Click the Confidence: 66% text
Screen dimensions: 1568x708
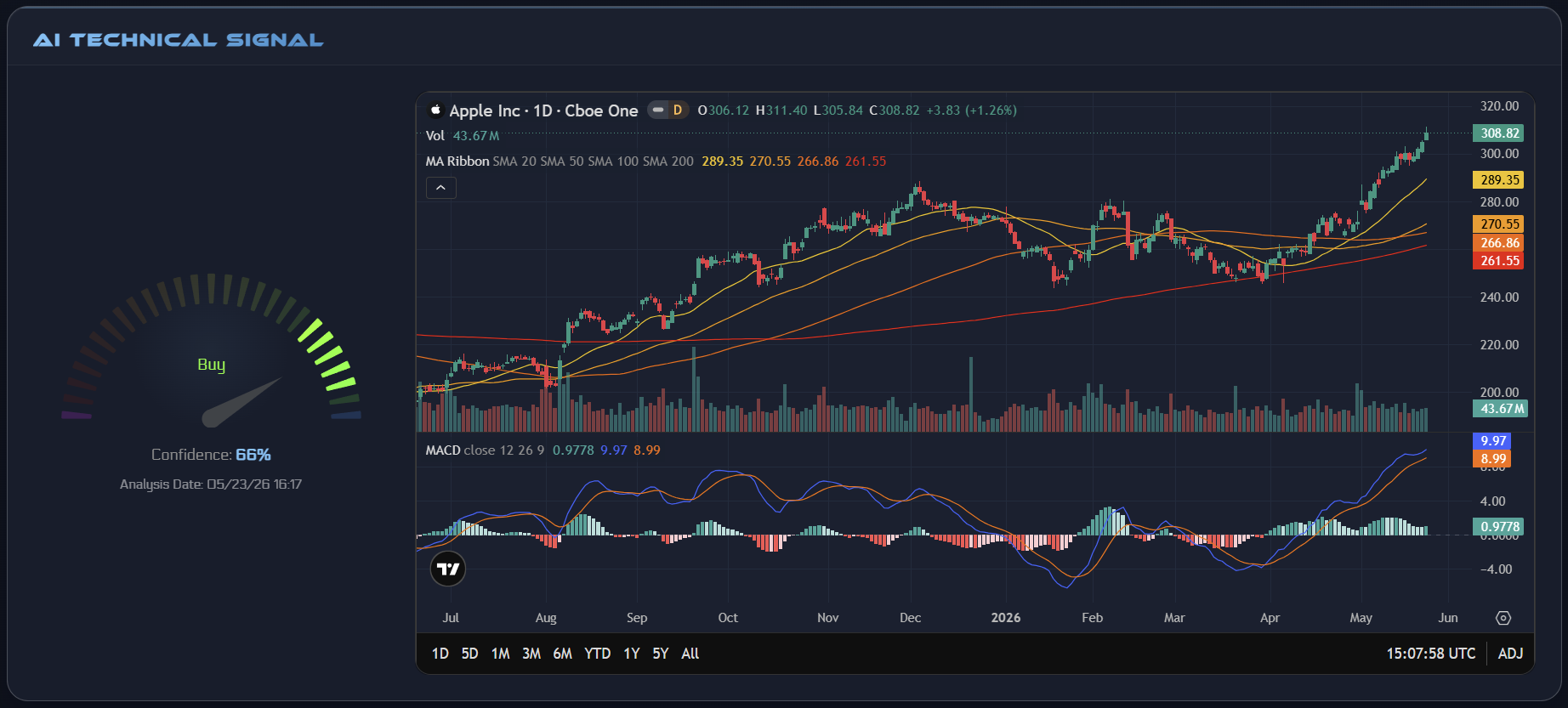tap(211, 455)
